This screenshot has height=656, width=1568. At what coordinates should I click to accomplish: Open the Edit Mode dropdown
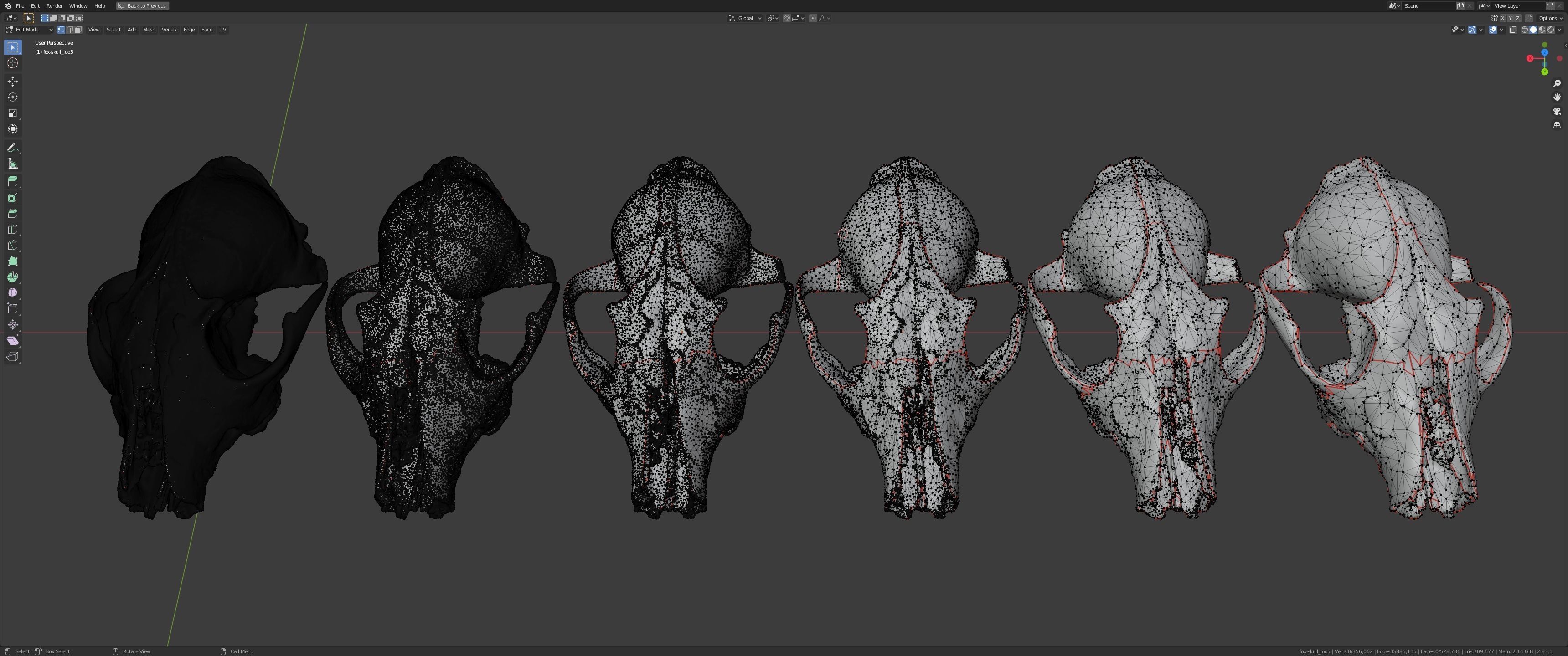29,29
